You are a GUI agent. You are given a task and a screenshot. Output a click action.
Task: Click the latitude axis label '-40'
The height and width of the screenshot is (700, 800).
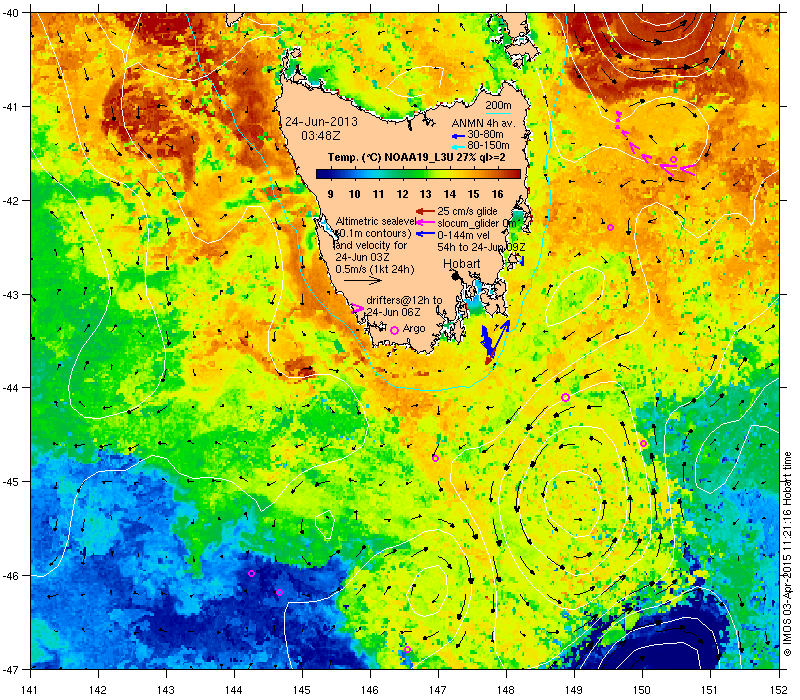point(10,13)
